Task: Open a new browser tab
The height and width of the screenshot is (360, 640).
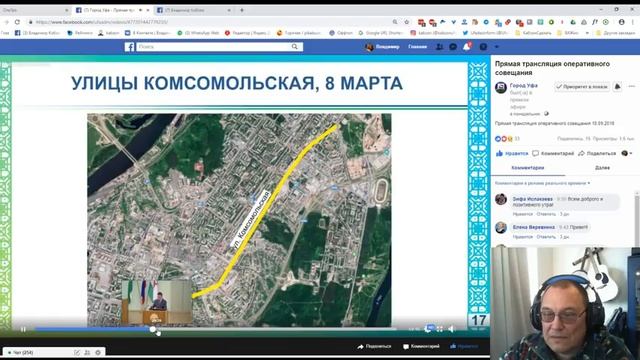Action: 242,10
